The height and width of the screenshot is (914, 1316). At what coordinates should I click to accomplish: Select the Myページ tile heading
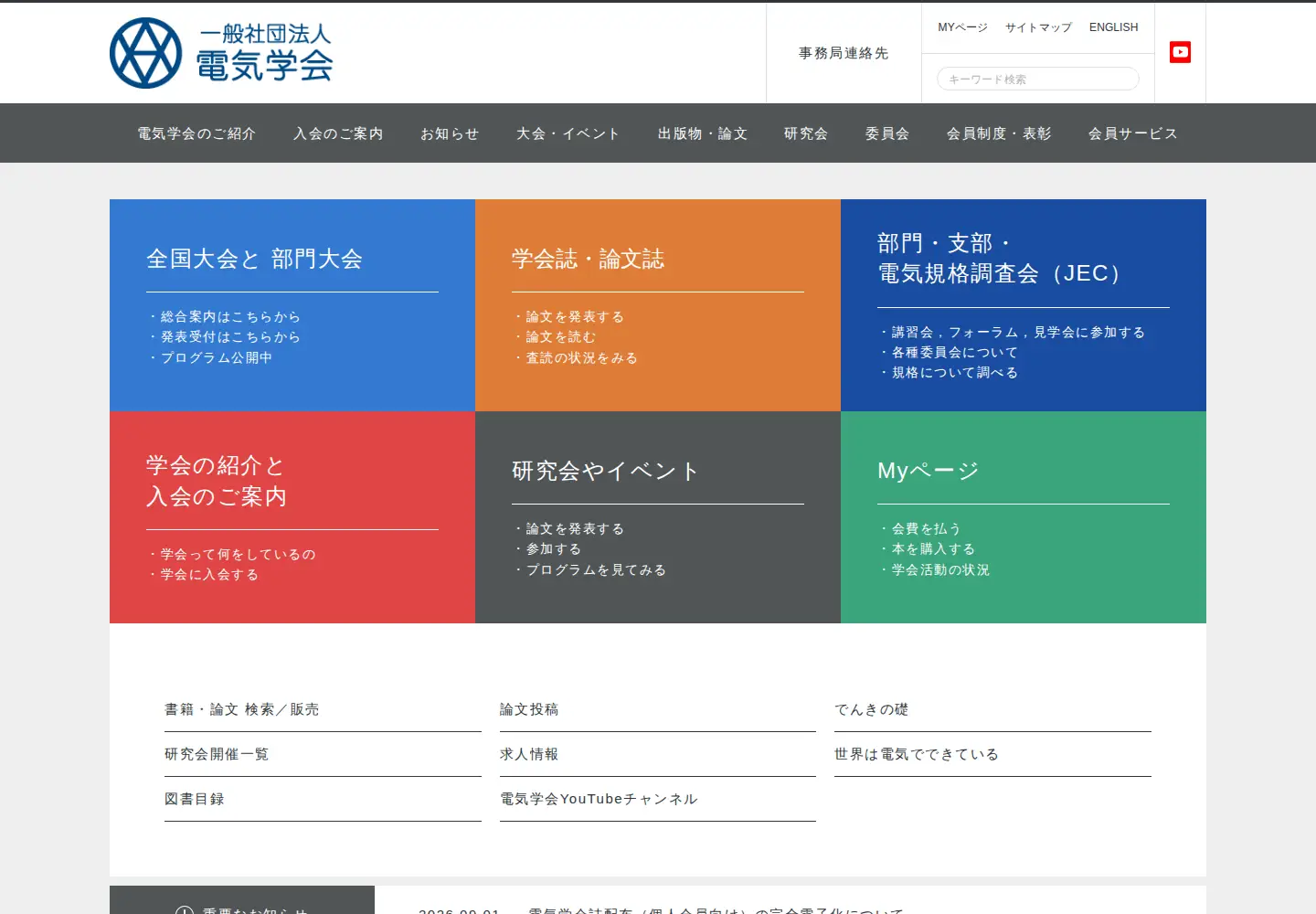(929, 471)
